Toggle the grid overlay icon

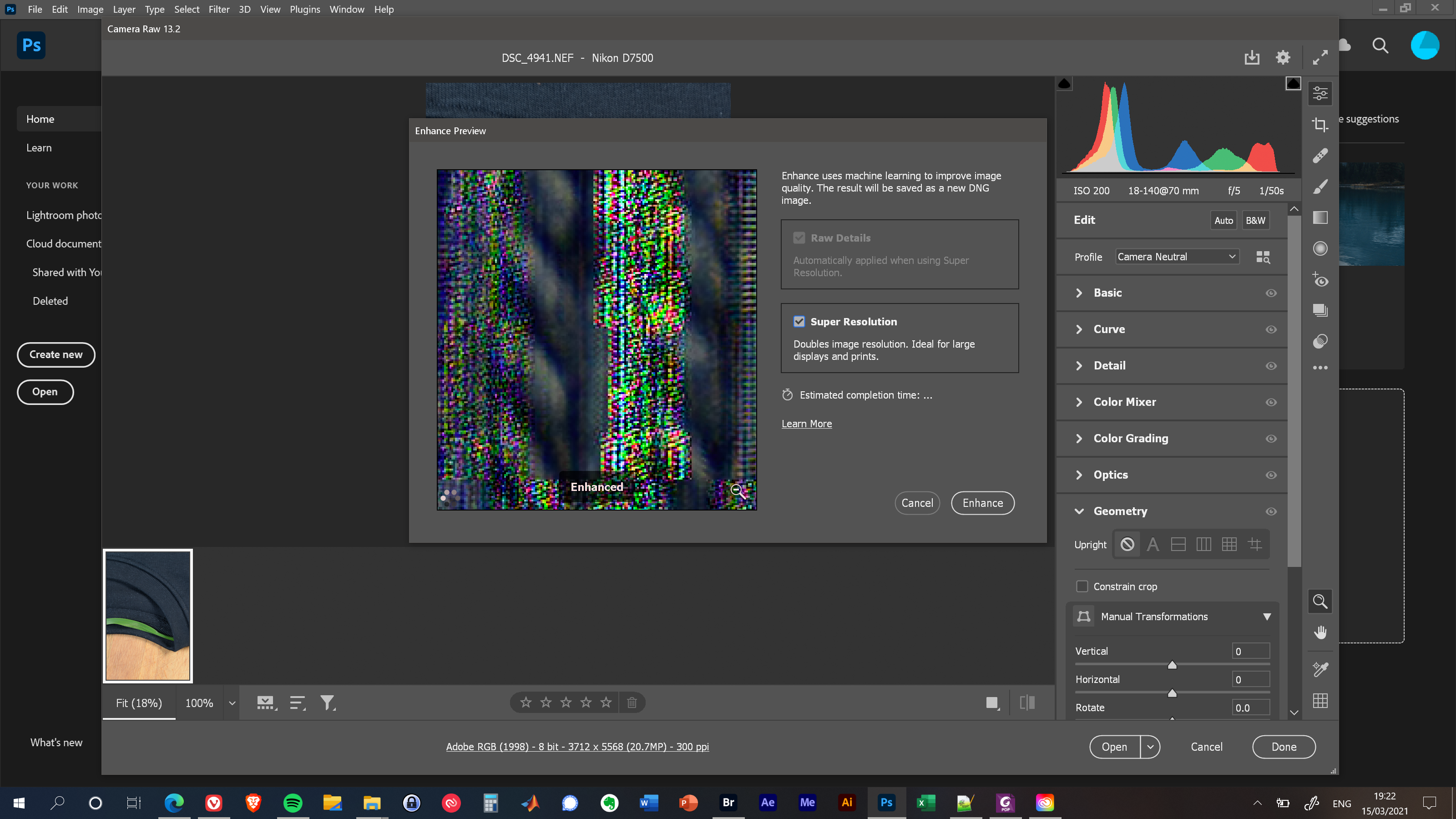1320,701
